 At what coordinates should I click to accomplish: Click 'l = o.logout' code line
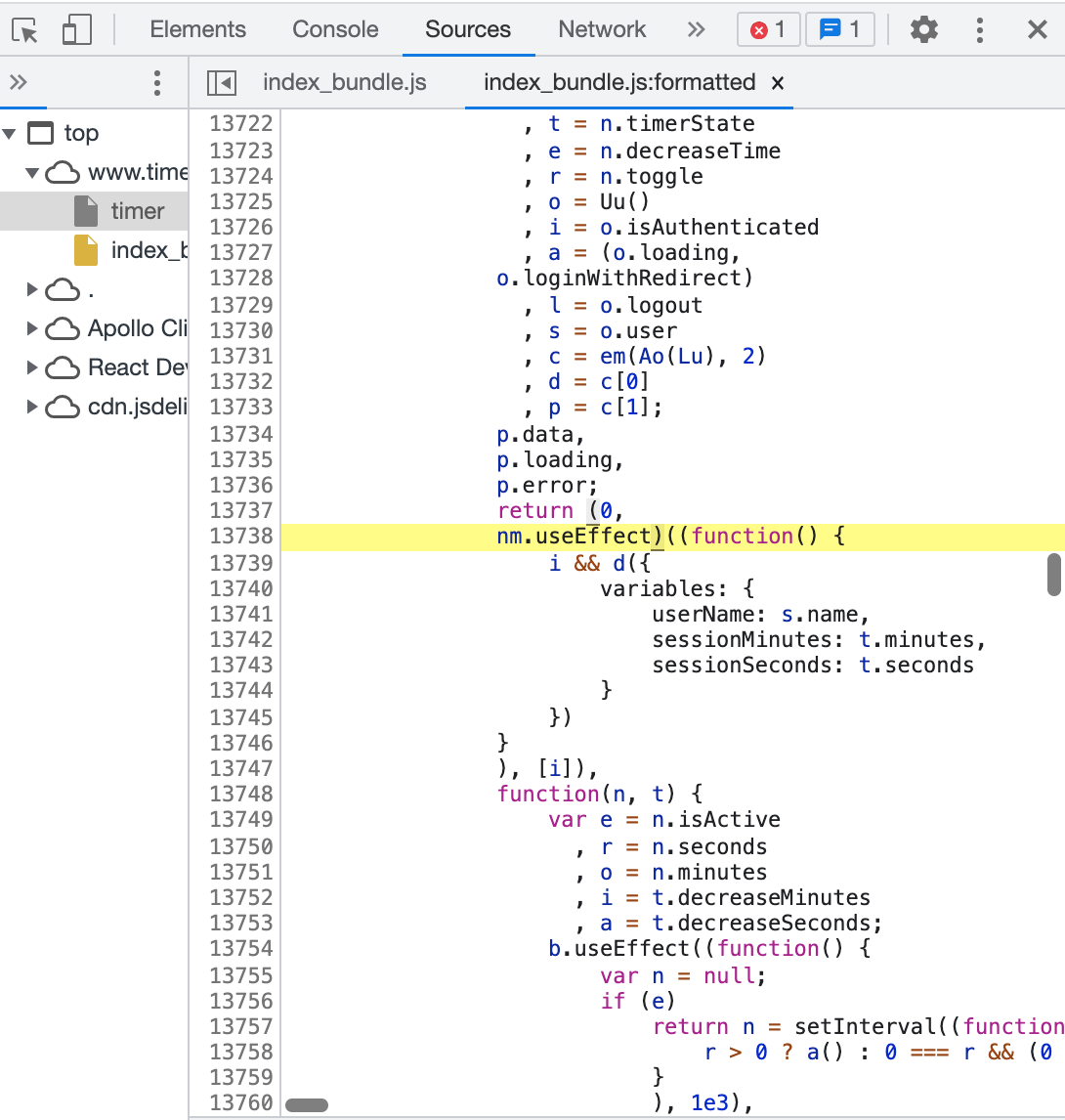point(625,306)
